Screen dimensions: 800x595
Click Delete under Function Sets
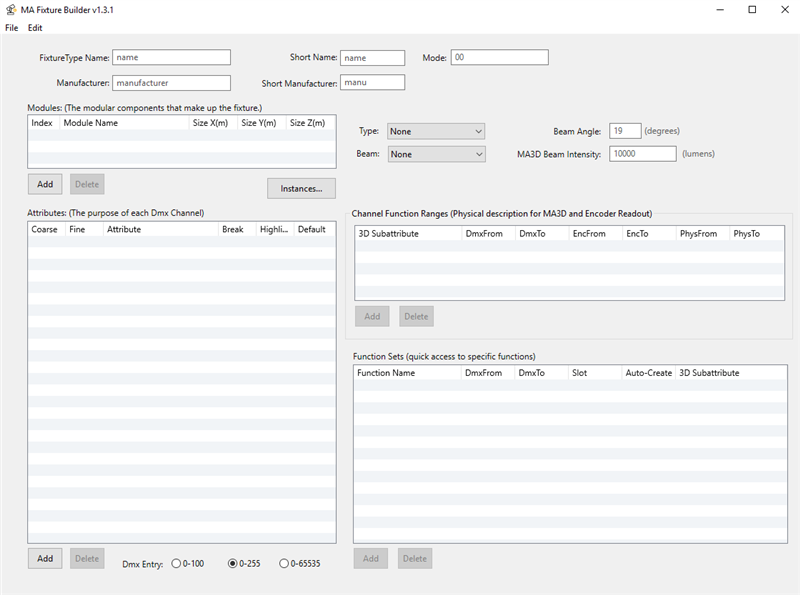coord(415,558)
